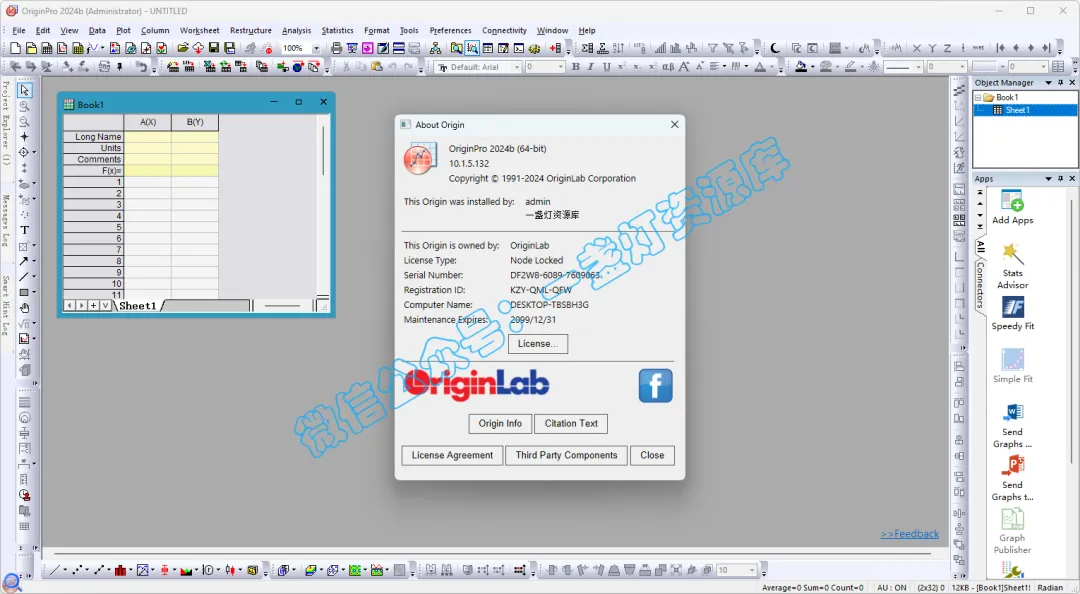Screen dimensions: 1080x594
Task: Open the font size dropdown
Action: coord(560,67)
